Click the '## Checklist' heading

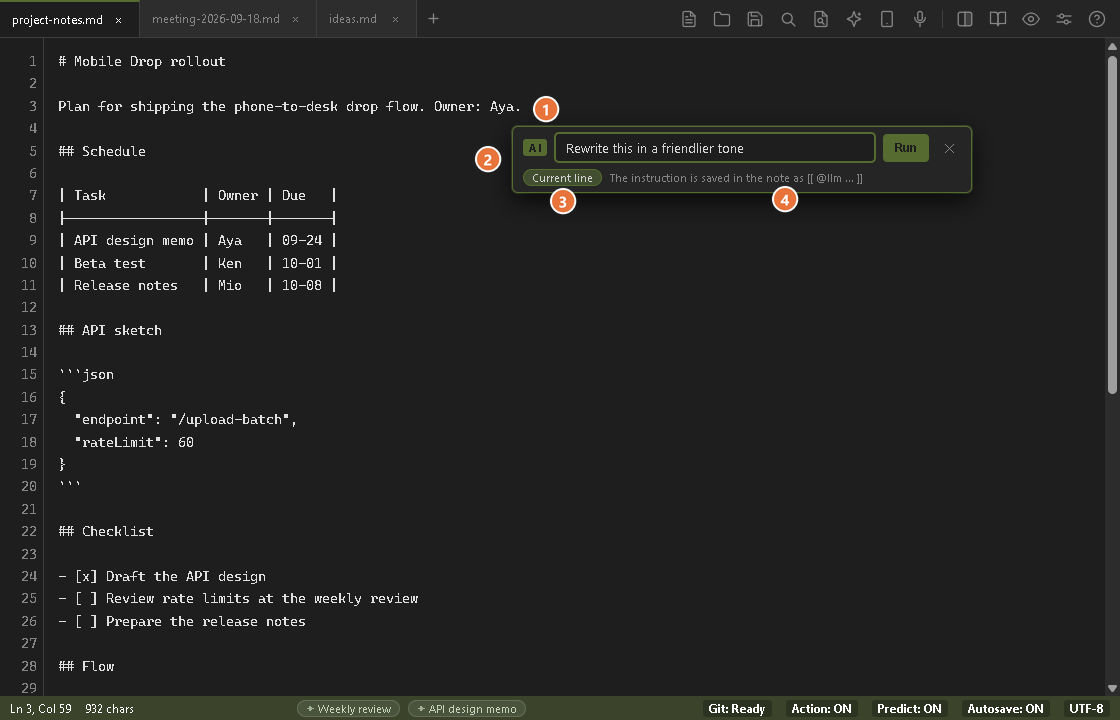click(x=106, y=531)
